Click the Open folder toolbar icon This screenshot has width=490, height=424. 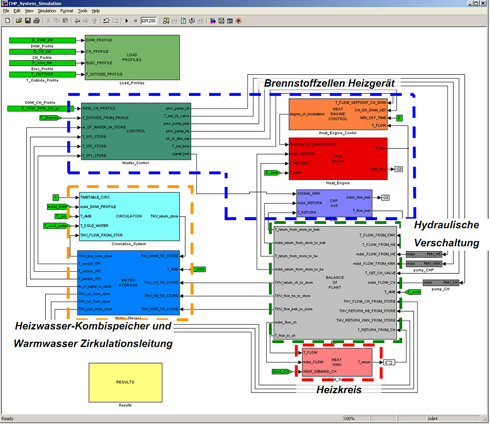pyautogui.click(x=19, y=21)
